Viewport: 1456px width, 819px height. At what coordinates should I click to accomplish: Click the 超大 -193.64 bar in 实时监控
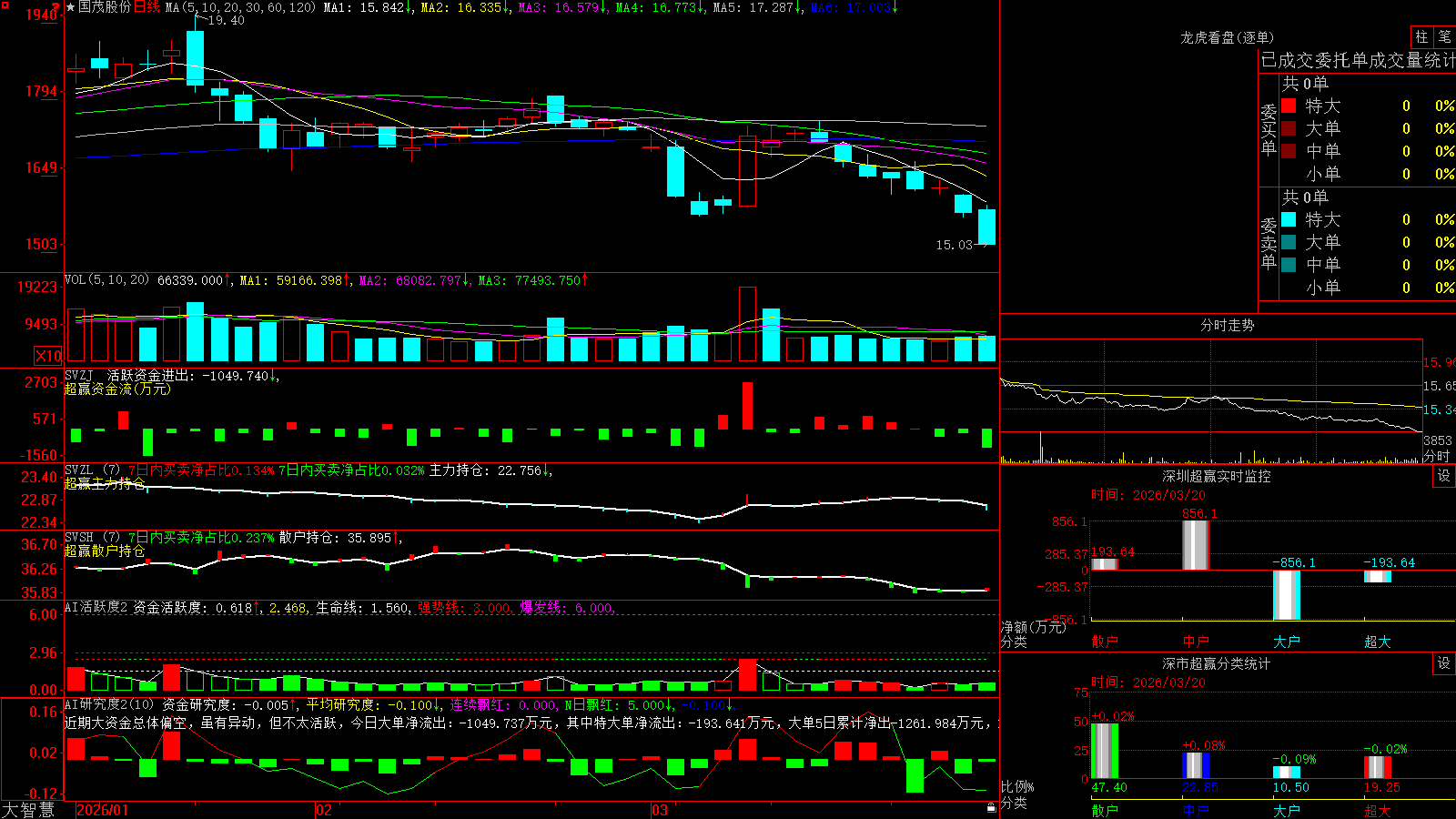(x=1377, y=576)
